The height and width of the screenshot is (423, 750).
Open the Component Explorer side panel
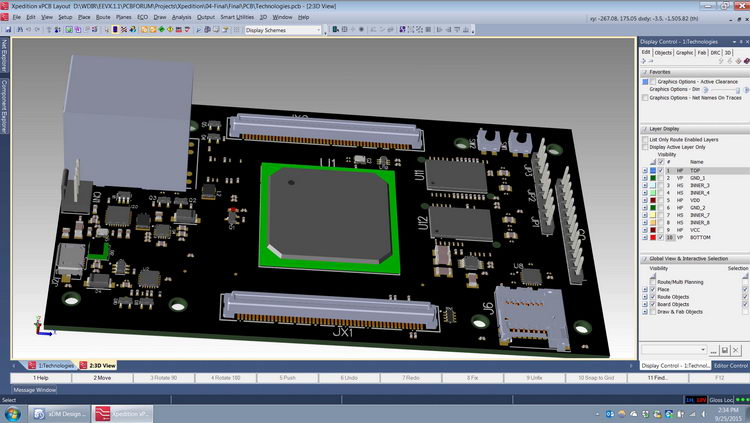pos(4,104)
